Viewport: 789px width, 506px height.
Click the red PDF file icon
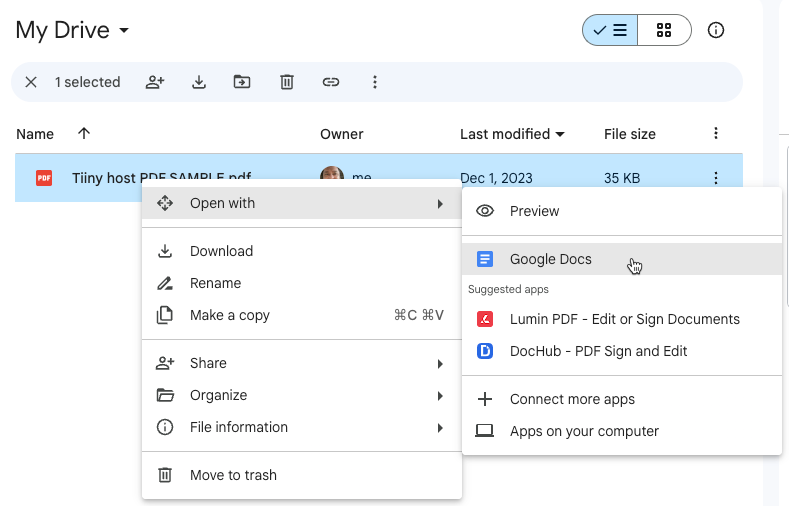coord(44,178)
